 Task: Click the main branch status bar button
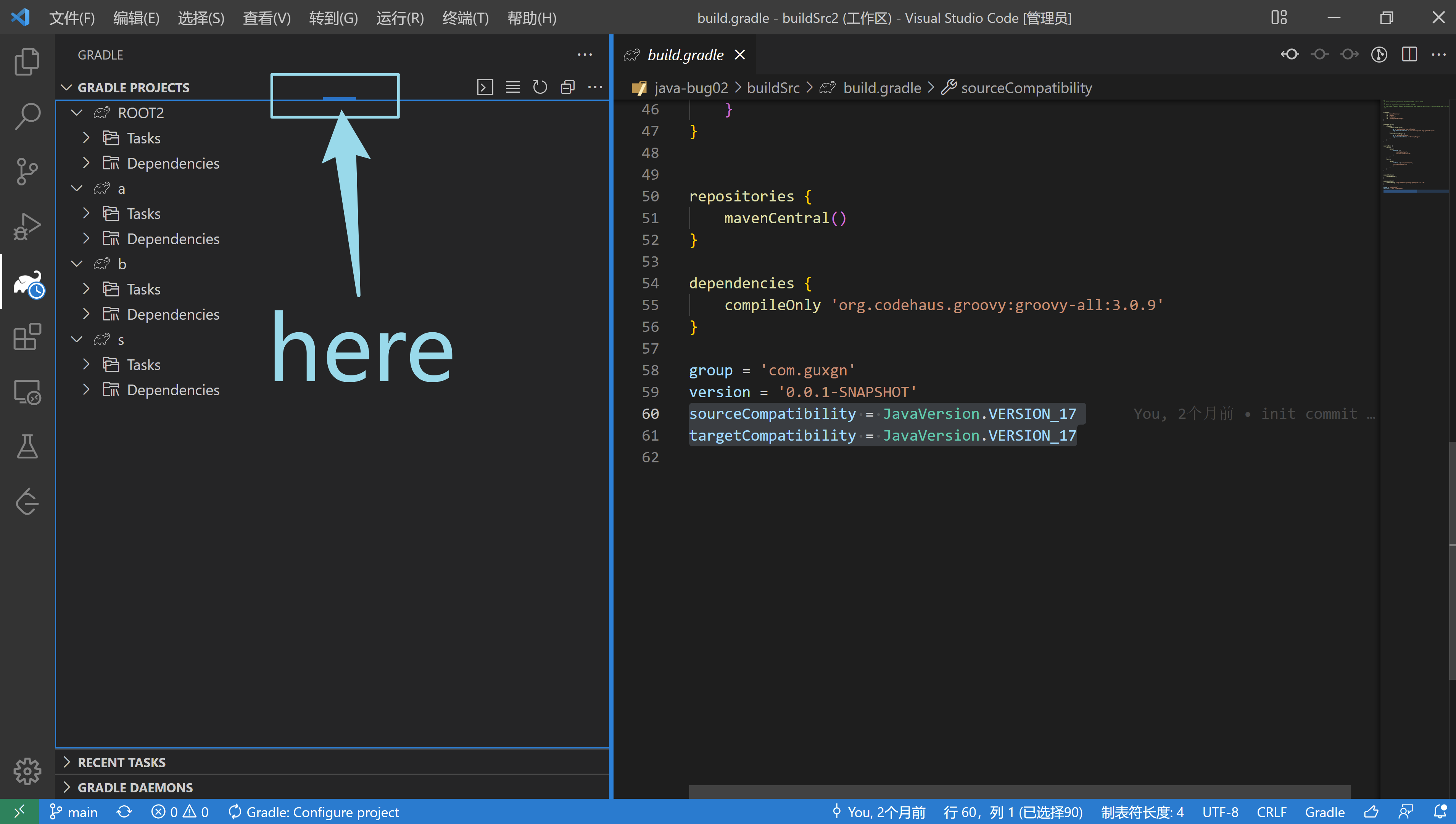(x=74, y=812)
